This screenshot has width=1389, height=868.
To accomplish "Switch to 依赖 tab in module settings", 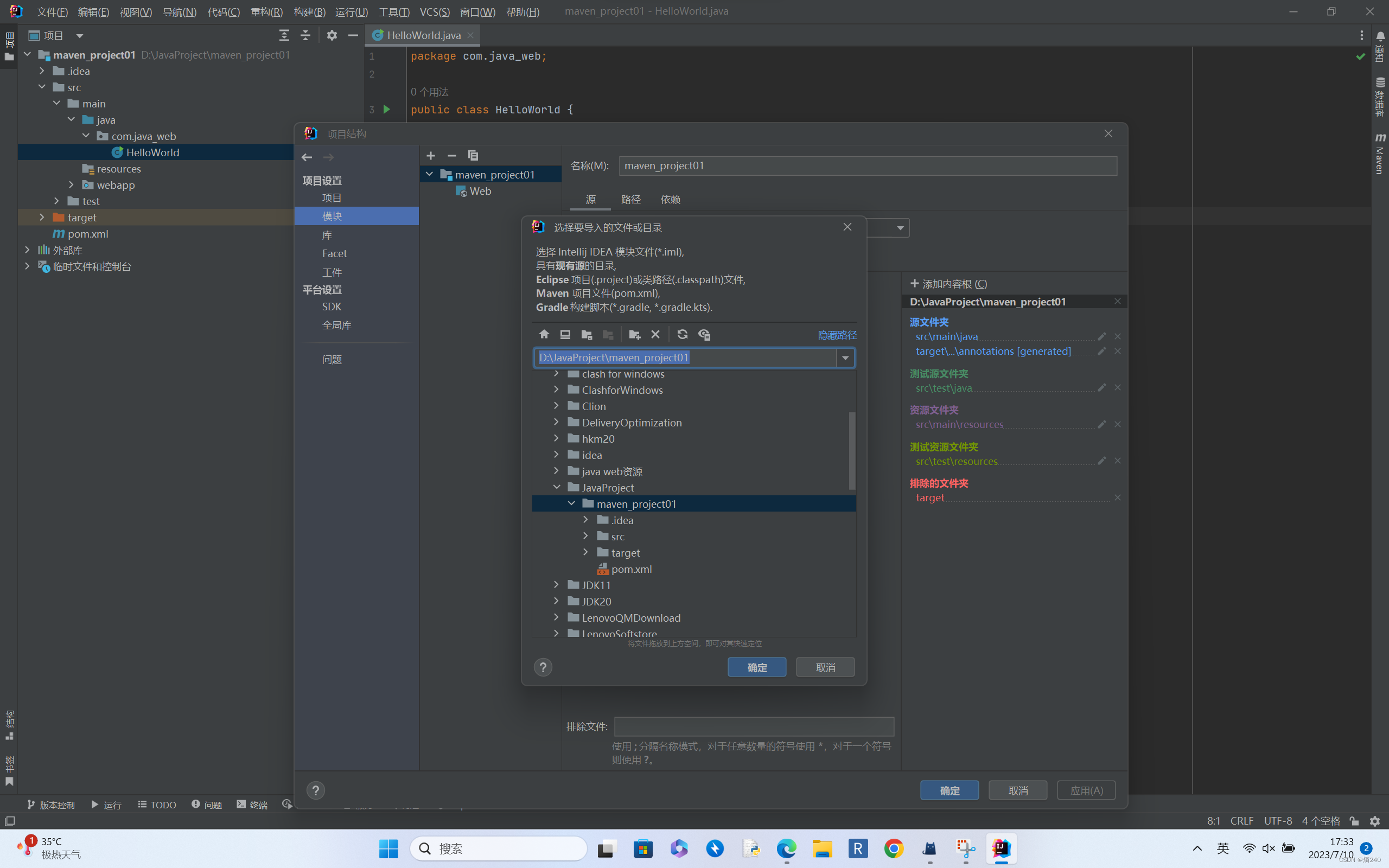I will (x=671, y=199).
